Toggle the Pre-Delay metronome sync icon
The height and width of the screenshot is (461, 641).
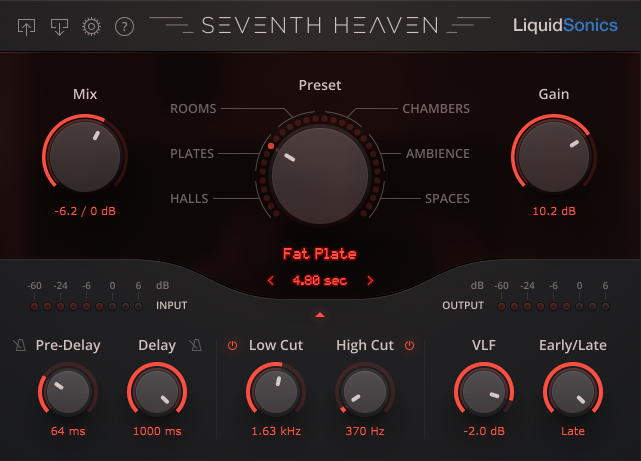coord(19,345)
